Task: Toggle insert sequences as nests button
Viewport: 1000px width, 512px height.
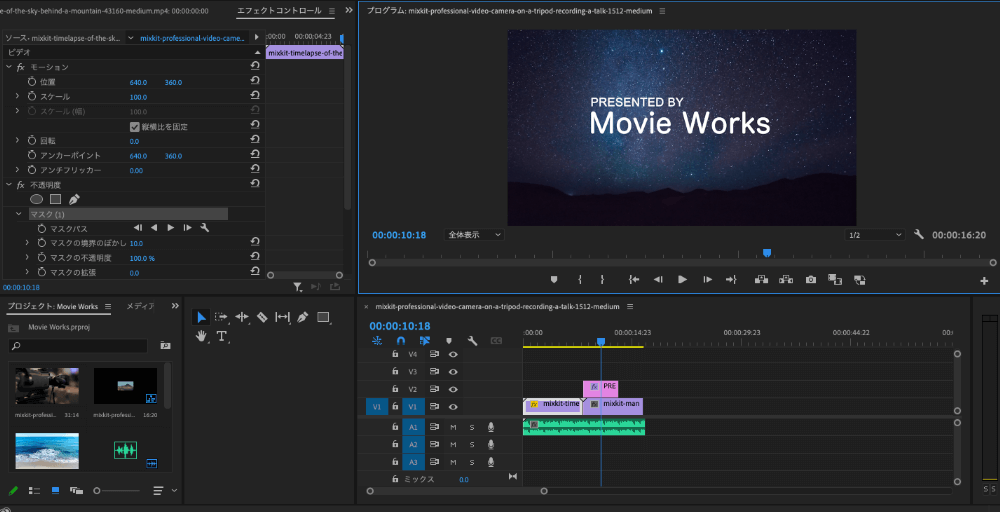Action: pyautogui.click(x=377, y=341)
